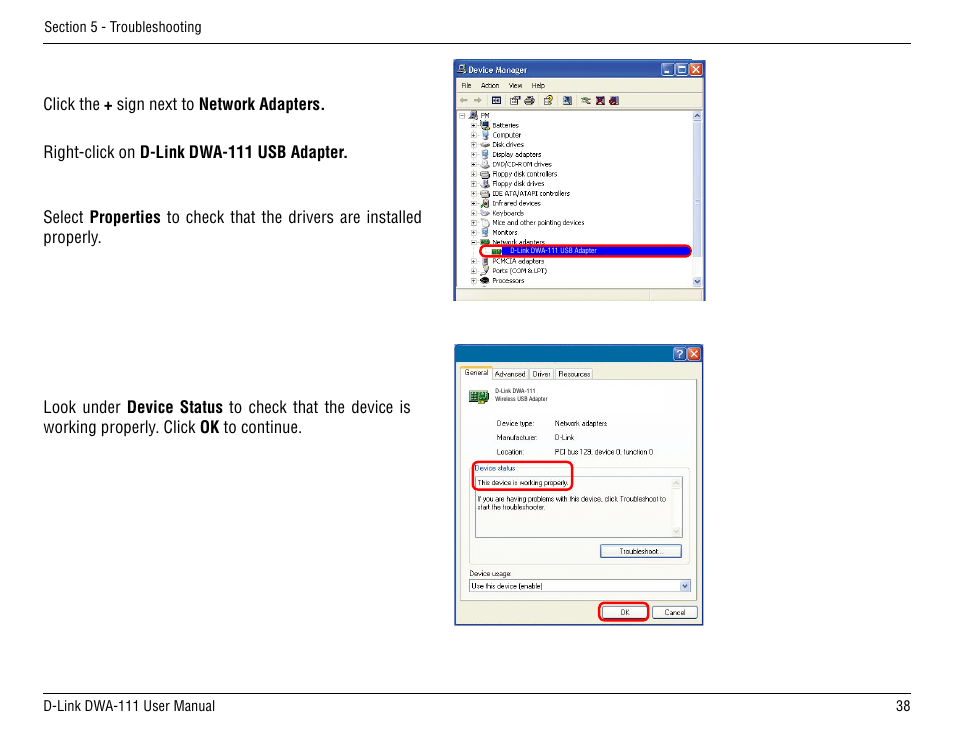Click the 'D-Link' manufacturer value
The image size is (954, 738).
(x=564, y=437)
